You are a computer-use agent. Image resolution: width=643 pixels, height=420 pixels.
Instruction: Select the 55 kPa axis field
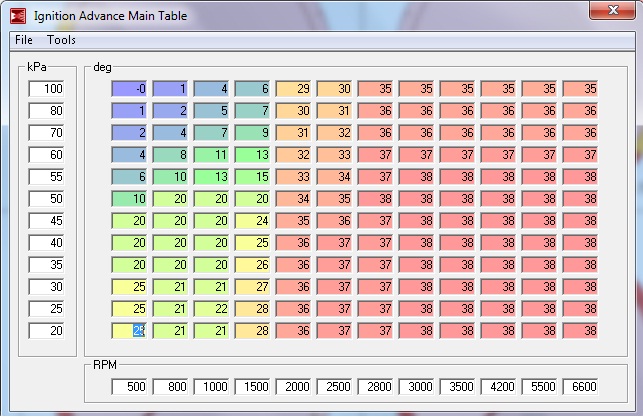pos(46,177)
